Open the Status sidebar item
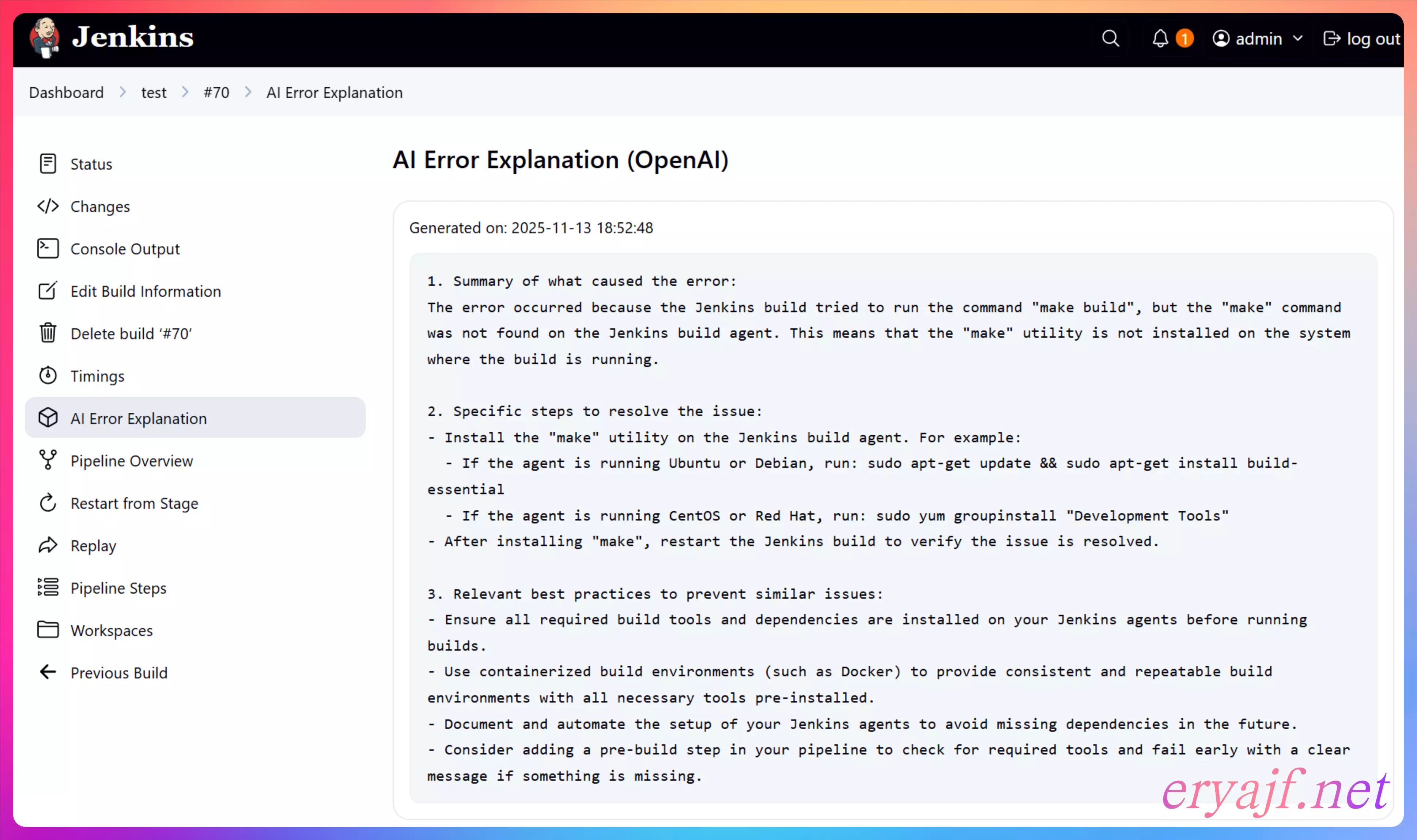This screenshot has height=840, width=1417. click(91, 164)
